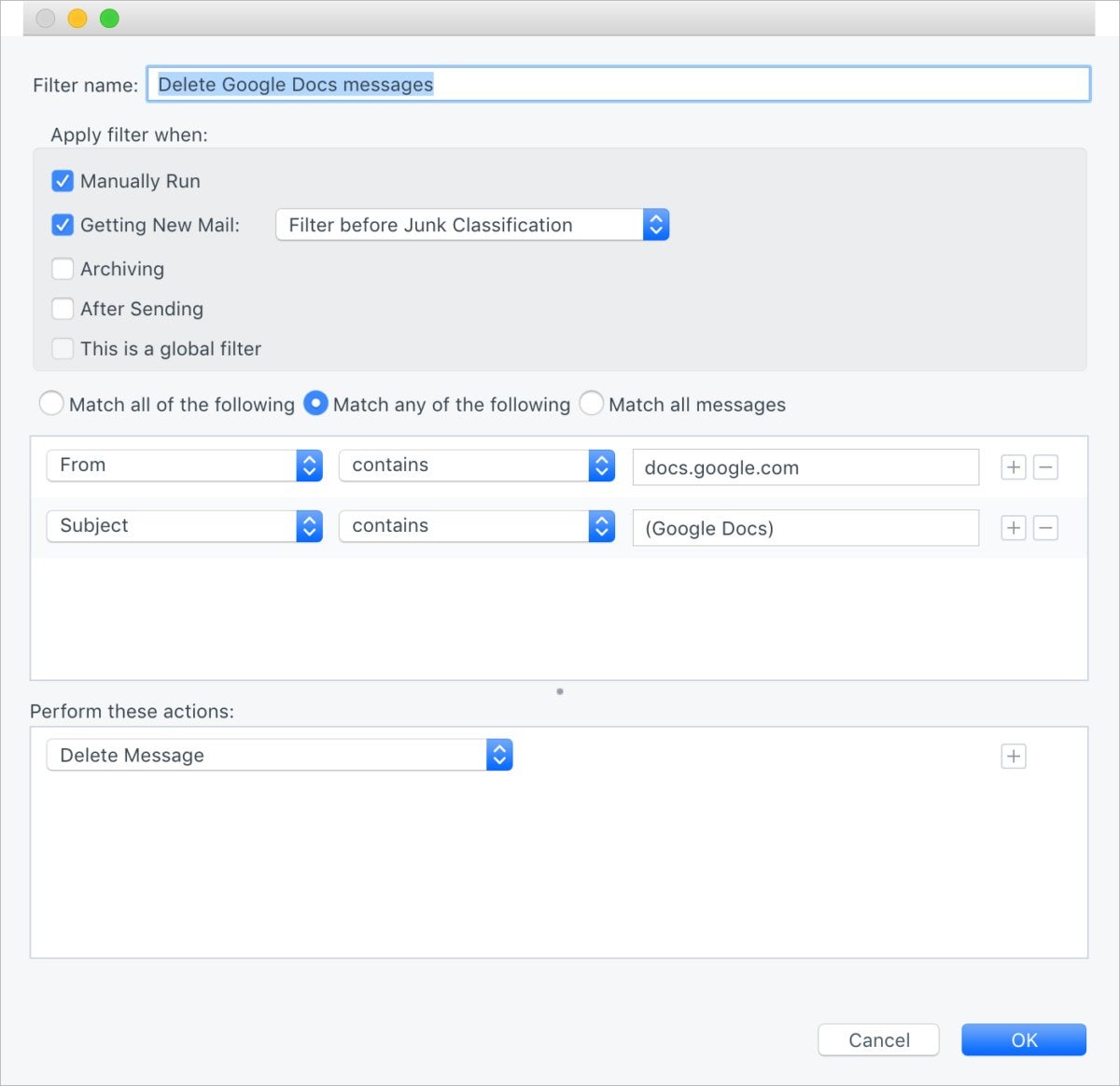The height and width of the screenshot is (1086, 1120).
Task: Uncheck the Getting New Mail checkbox
Action: coord(63,225)
